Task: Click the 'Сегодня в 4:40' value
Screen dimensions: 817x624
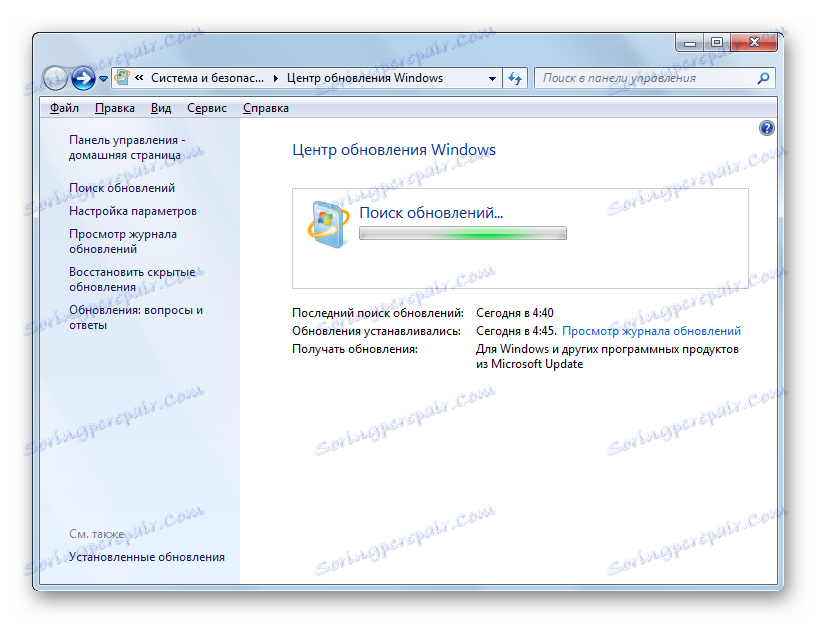Action: pos(515,313)
